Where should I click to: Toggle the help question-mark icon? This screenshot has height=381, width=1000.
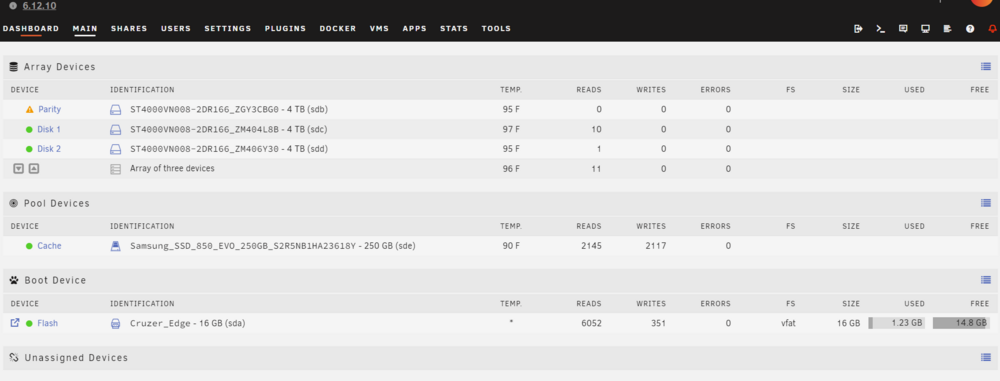[x=970, y=29]
